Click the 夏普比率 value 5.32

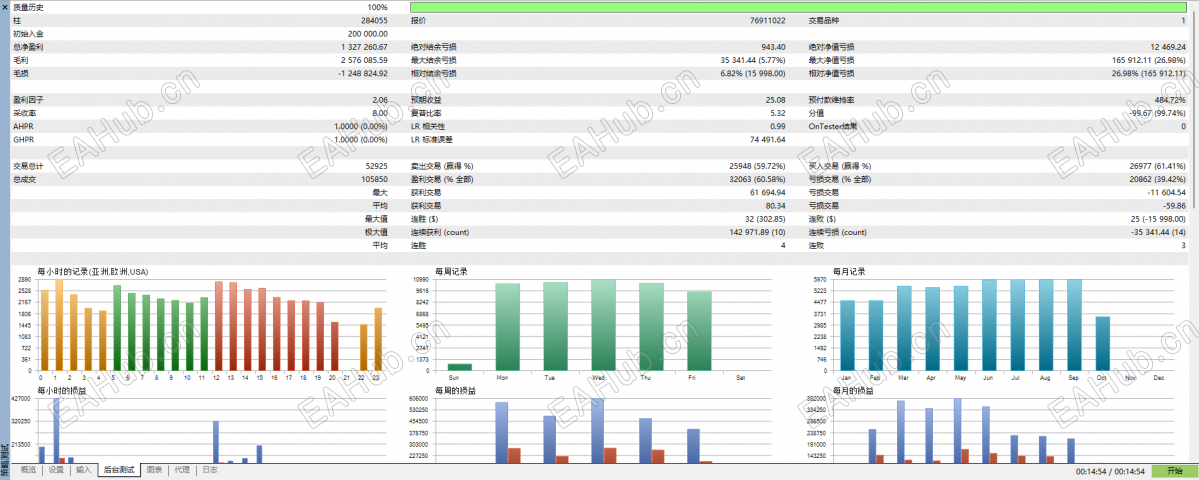[778, 113]
